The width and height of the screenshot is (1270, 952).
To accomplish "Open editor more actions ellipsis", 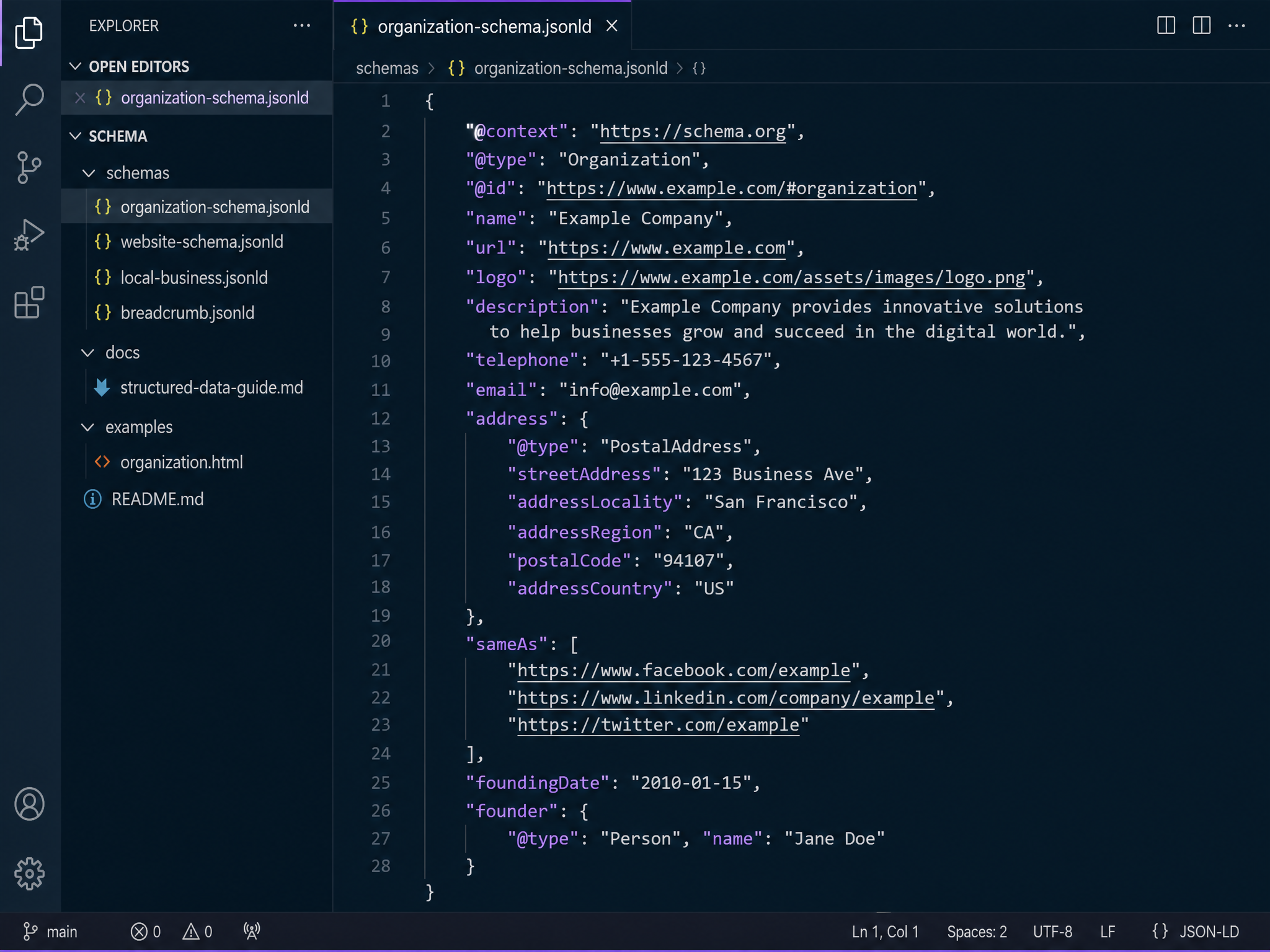I will (x=1237, y=25).
